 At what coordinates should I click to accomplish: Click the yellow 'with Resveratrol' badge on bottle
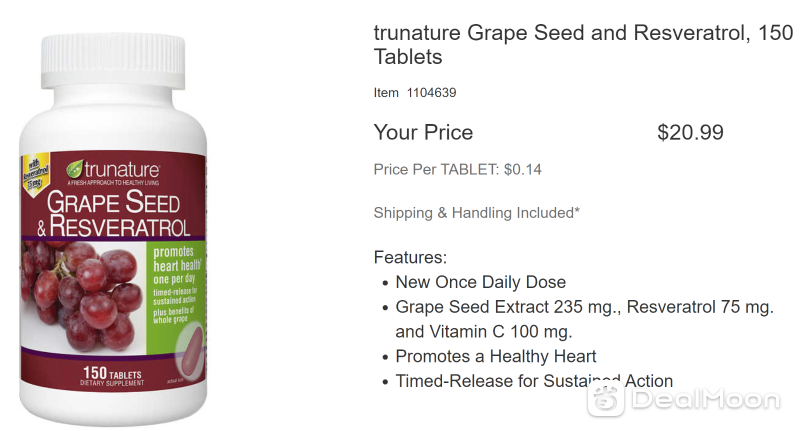pos(35,175)
